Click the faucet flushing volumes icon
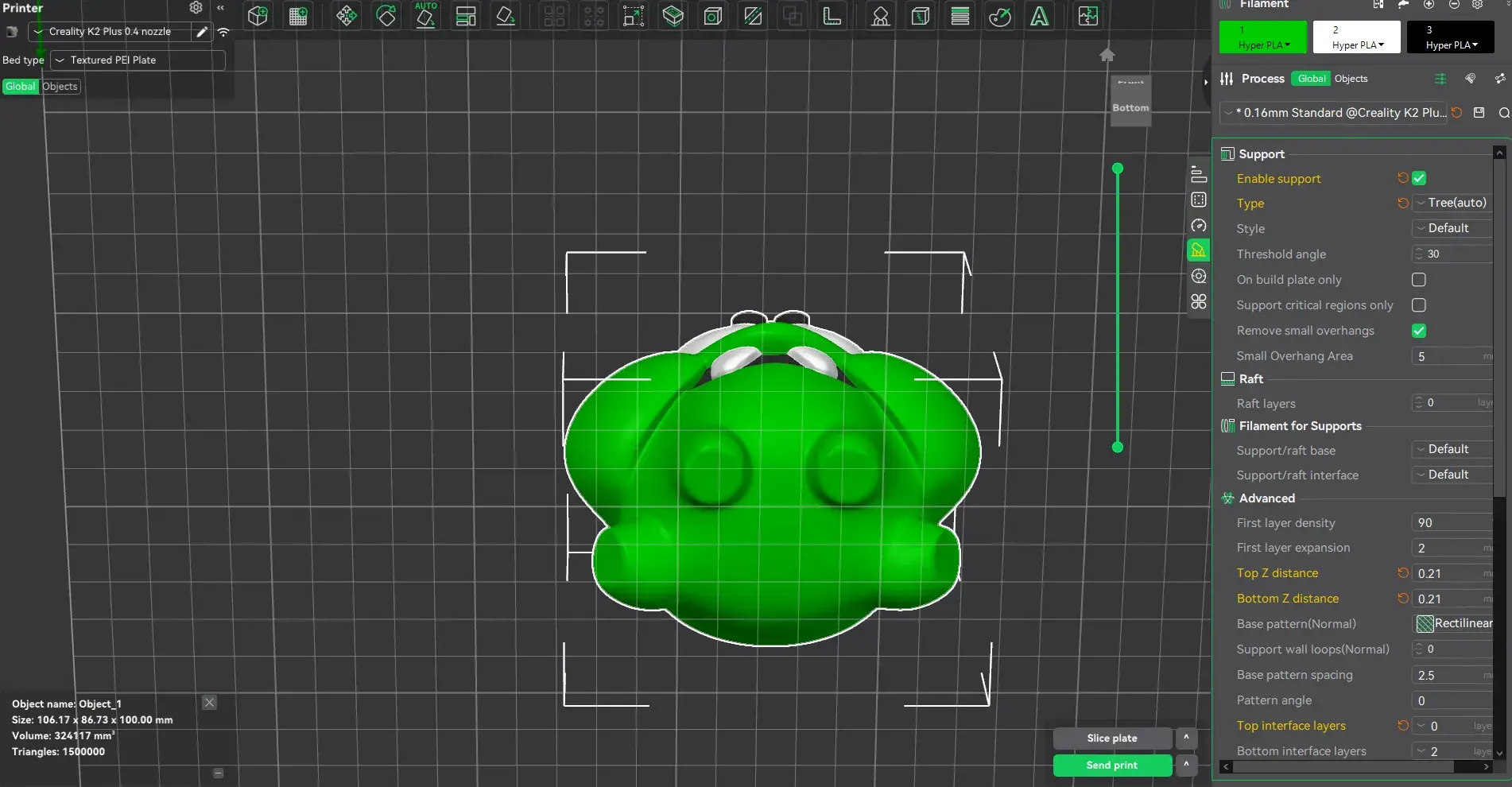Viewport: 1512px width, 787px height. [1404, 5]
